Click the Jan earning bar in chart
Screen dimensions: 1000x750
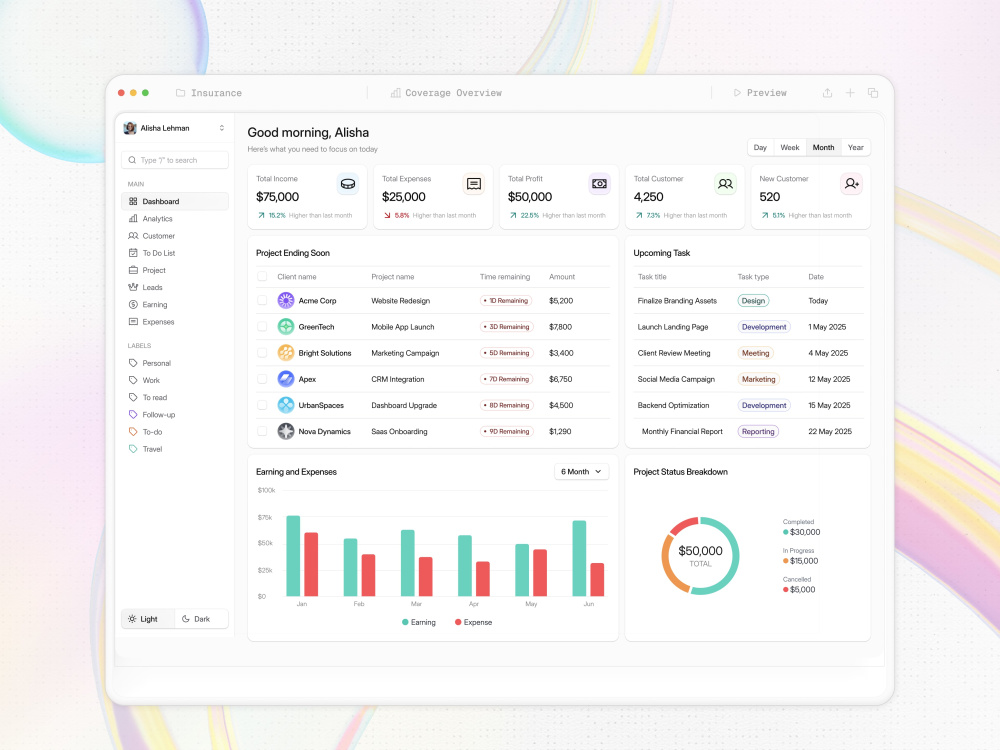click(293, 556)
